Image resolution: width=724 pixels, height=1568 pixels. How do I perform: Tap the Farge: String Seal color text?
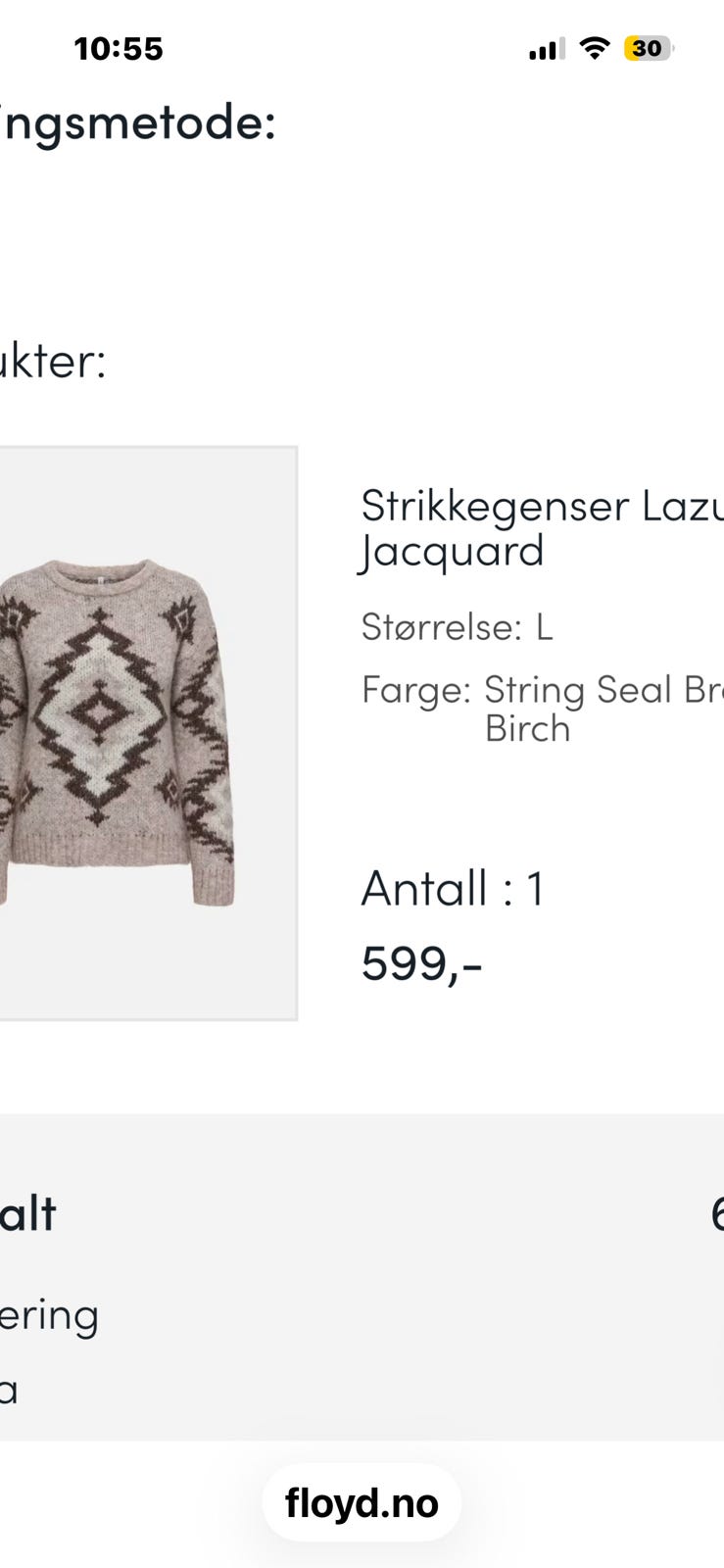542,690
